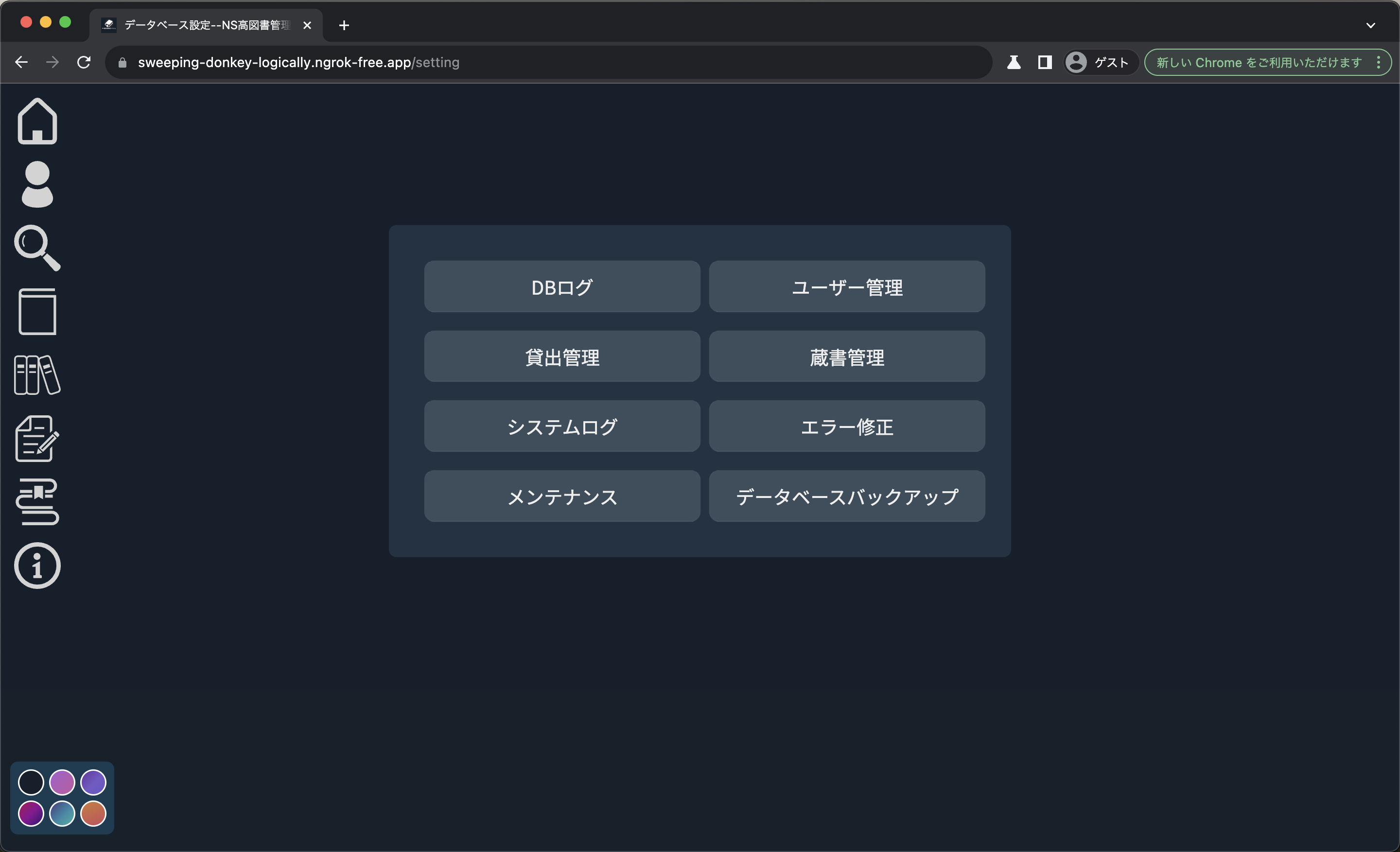1400x852 pixels.
Task: Pick the teal gradient theme swatch
Action: tap(62, 814)
